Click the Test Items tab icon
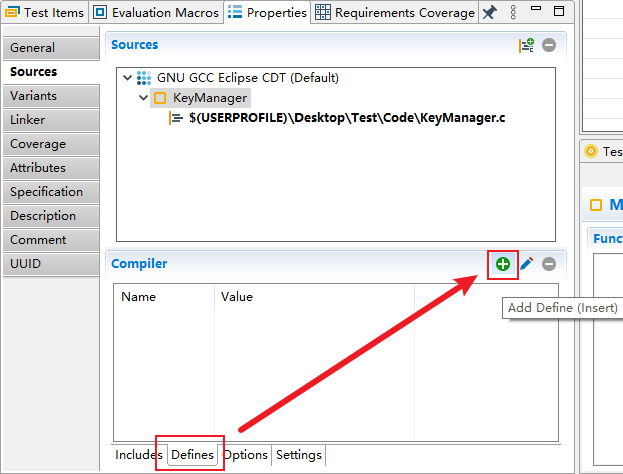Screen dimensions: 623x474 pyautogui.click(x=12, y=12)
